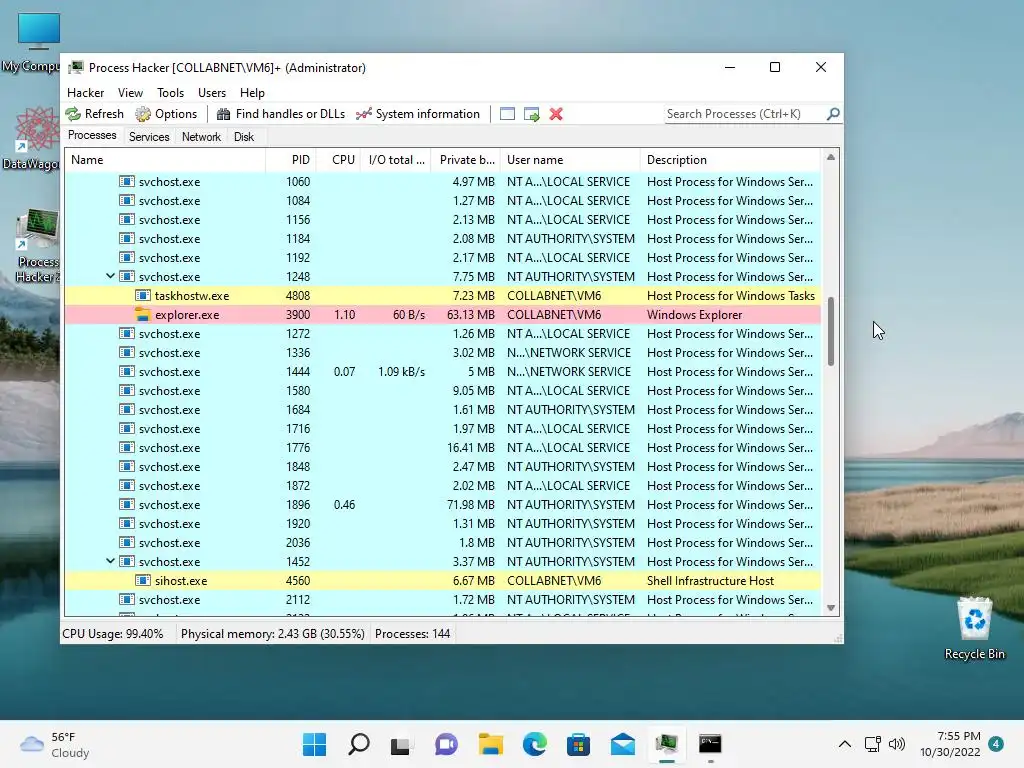
Task: Click the Refresh toolbar button
Action: (x=95, y=114)
